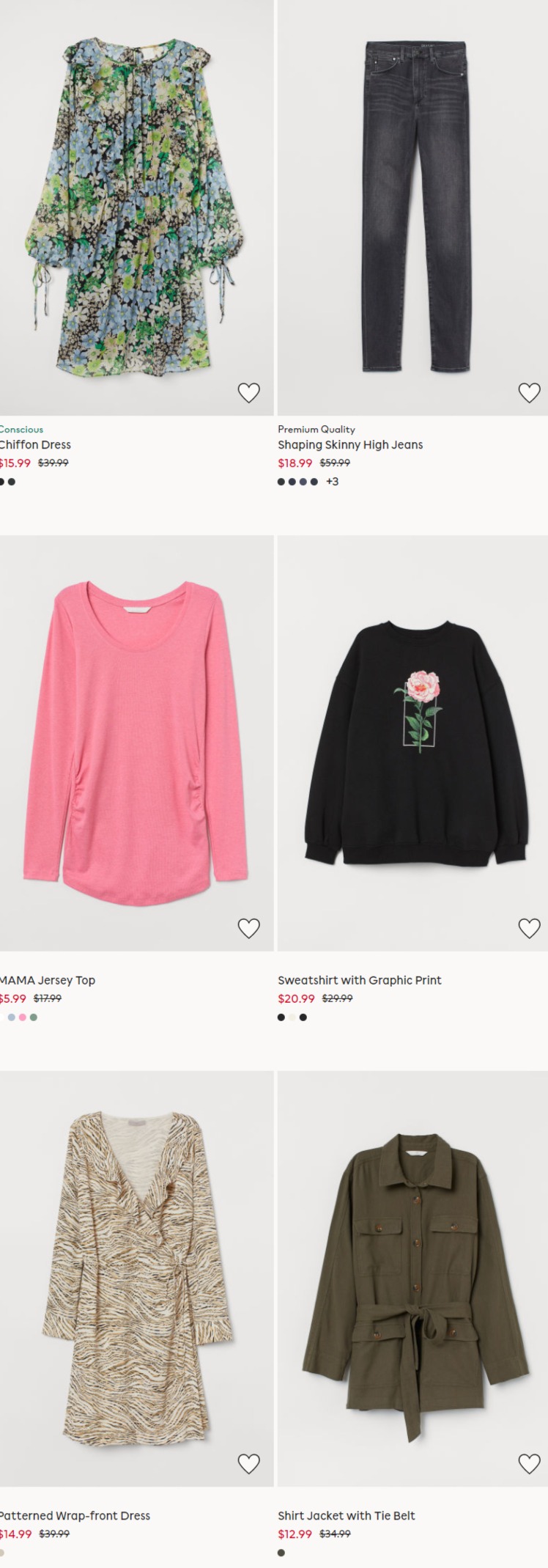The image size is (548, 1568).
Task: Save Sweatshirt with Graphic Print to favorites
Action: 529,928
